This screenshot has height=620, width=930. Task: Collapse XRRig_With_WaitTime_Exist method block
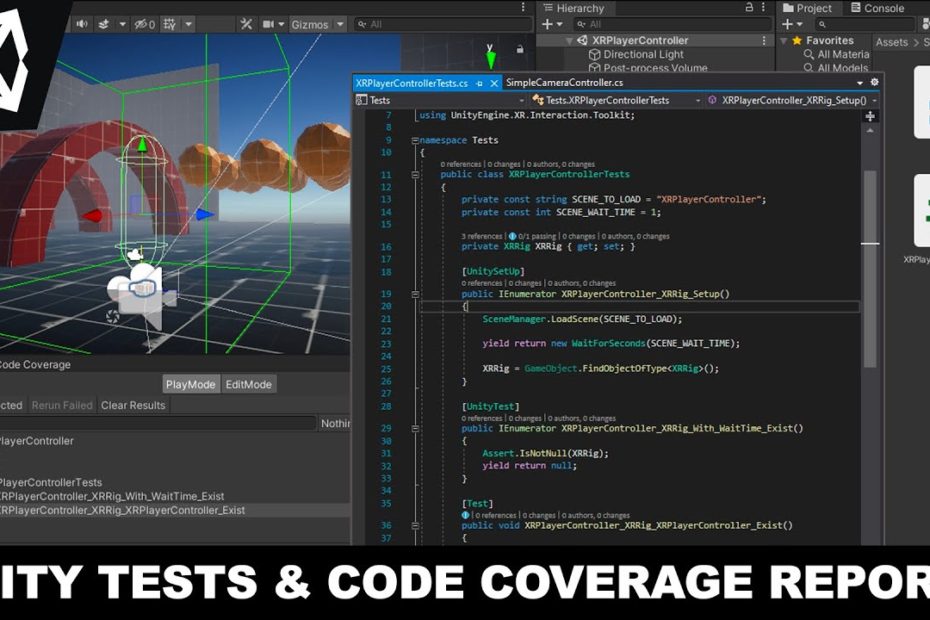pyautogui.click(x=415, y=428)
